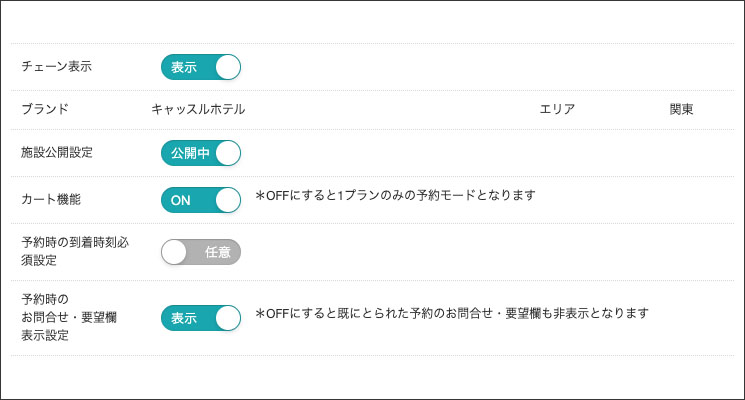Image resolution: width=745 pixels, height=400 pixels.
Task: Toggle the チェーン表示 switch off
Action: pos(201,67)
